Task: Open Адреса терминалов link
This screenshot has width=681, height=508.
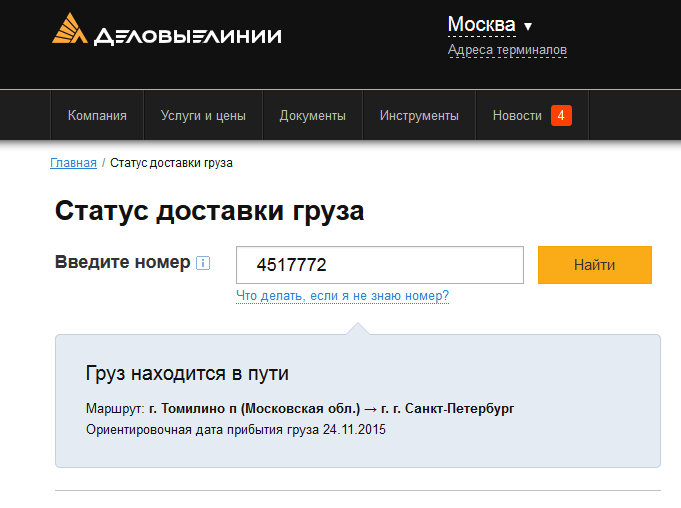Action: coord(507,50)
